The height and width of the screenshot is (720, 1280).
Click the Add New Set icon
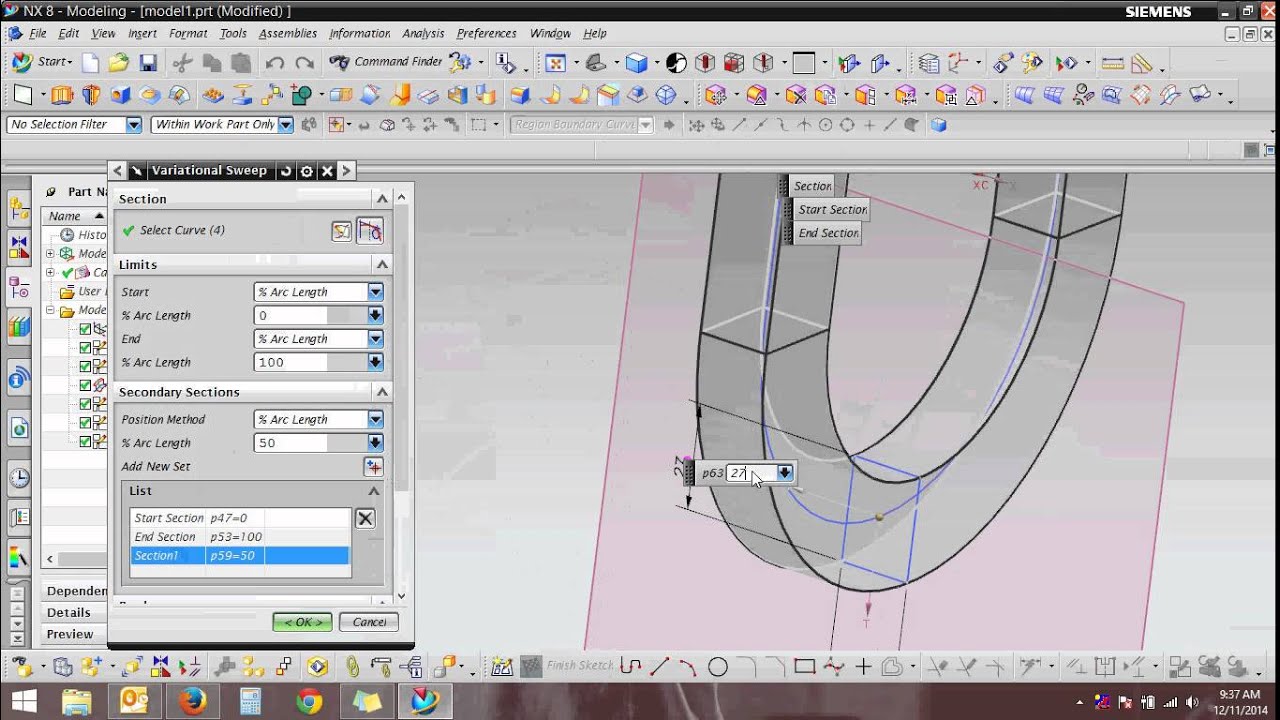[373, 467]
